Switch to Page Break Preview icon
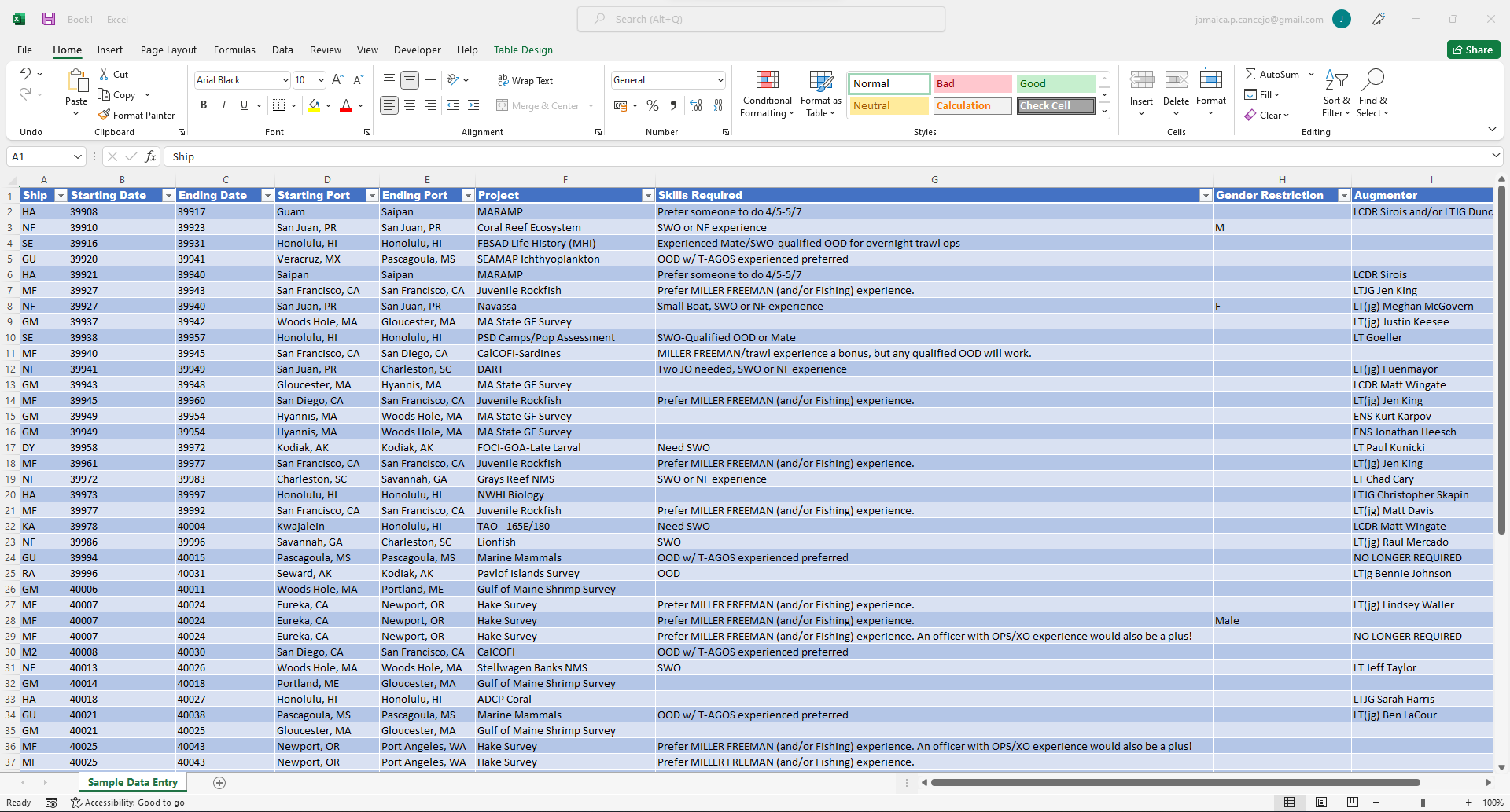 coord(1353,803)
